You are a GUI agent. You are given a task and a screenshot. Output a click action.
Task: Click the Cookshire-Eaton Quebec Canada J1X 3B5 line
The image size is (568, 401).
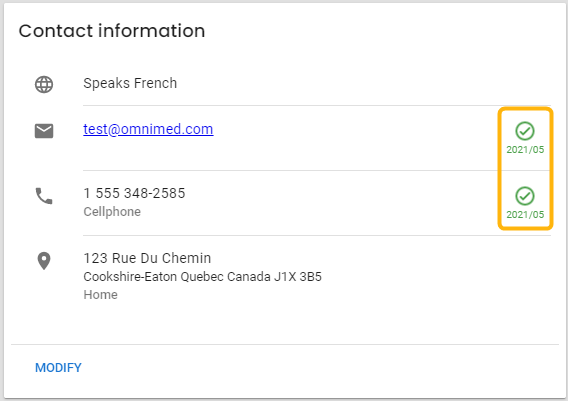click(202, 277)
